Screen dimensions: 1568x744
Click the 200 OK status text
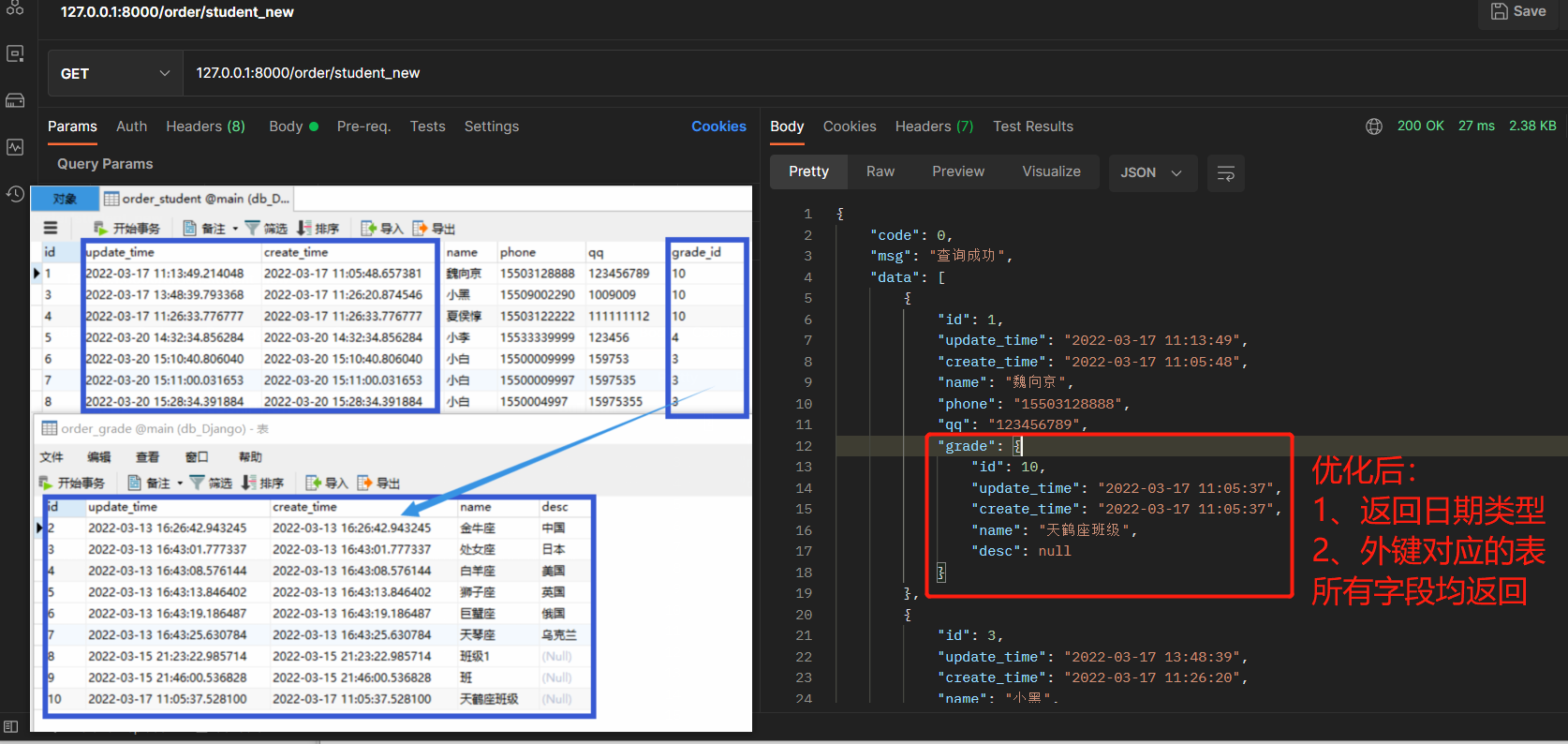(1420, 126)
